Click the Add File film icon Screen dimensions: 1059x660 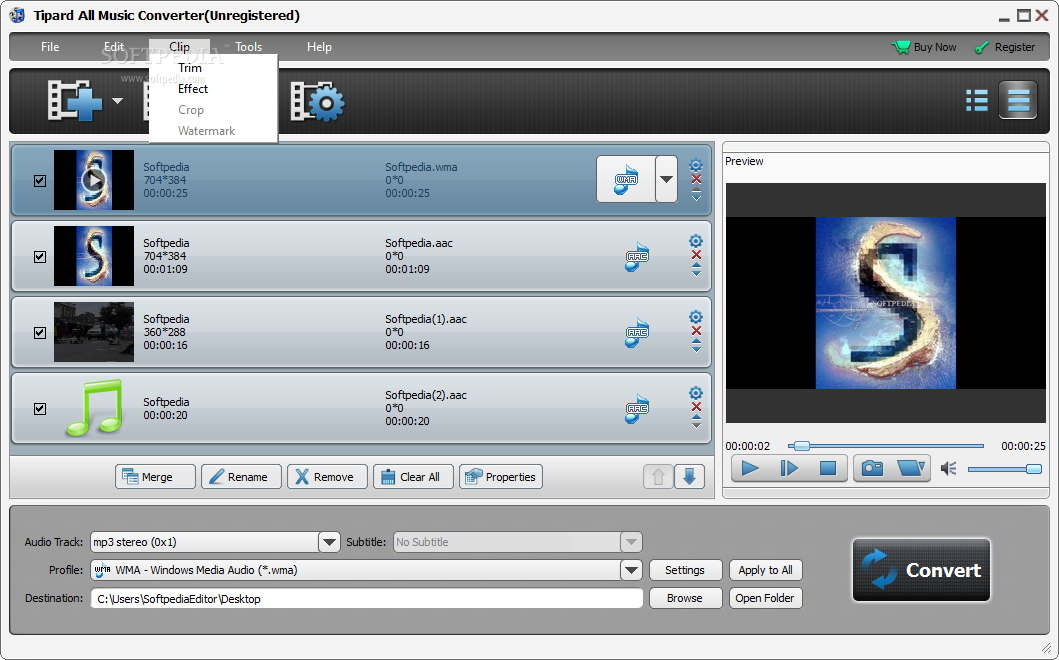point(75,101)
